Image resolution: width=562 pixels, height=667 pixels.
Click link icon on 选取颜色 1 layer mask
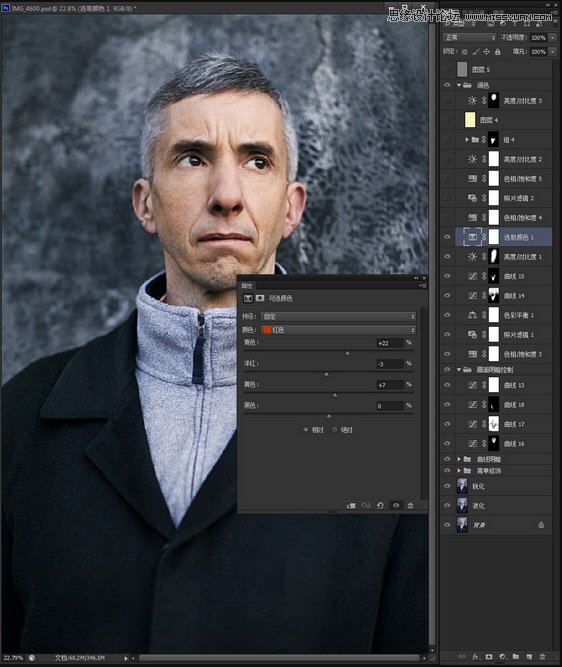(x=484, y=237)
